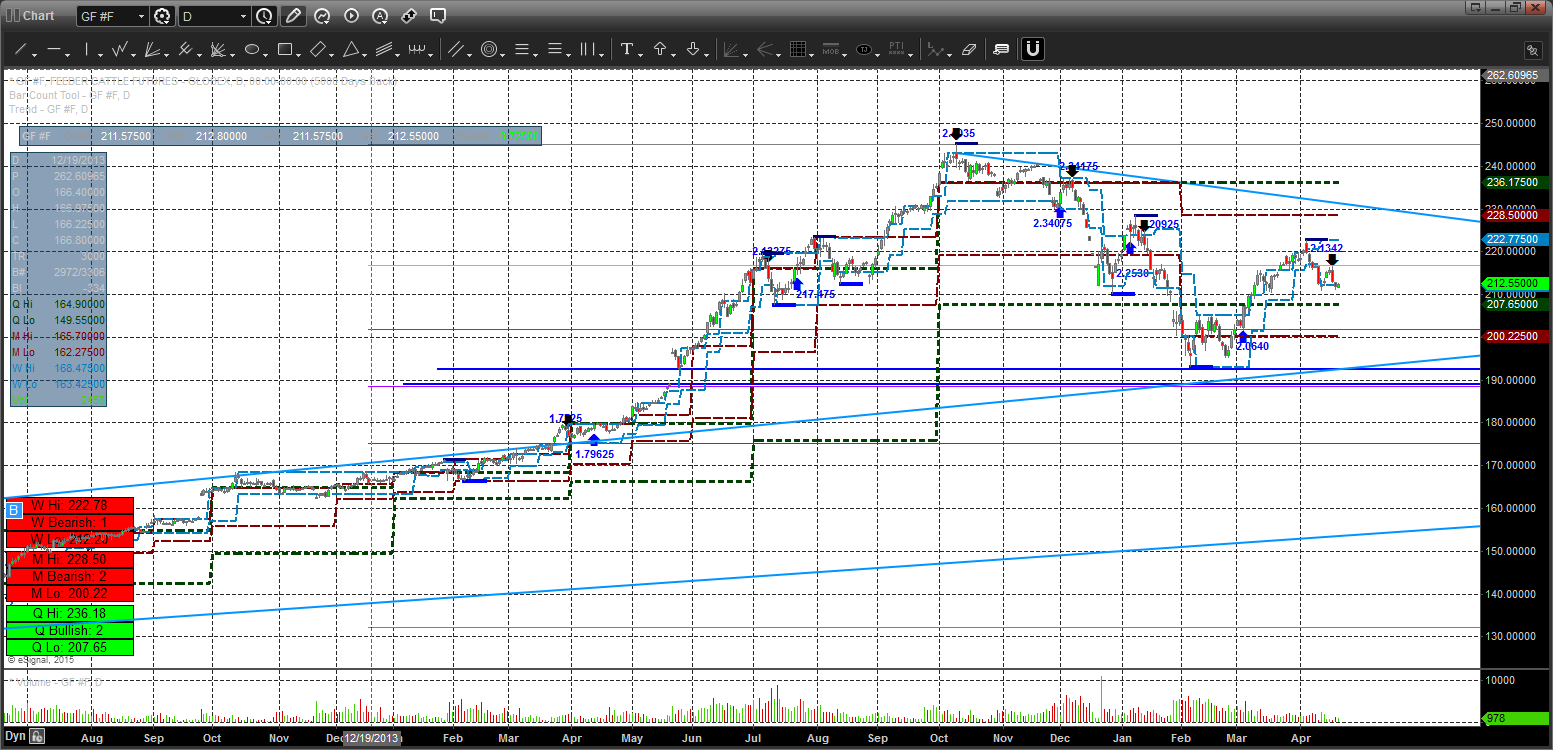Image resolution: width=1553 pixels, height=750 pixels.
Task: Choose the rectangle drawing tool
Action: 284,49
